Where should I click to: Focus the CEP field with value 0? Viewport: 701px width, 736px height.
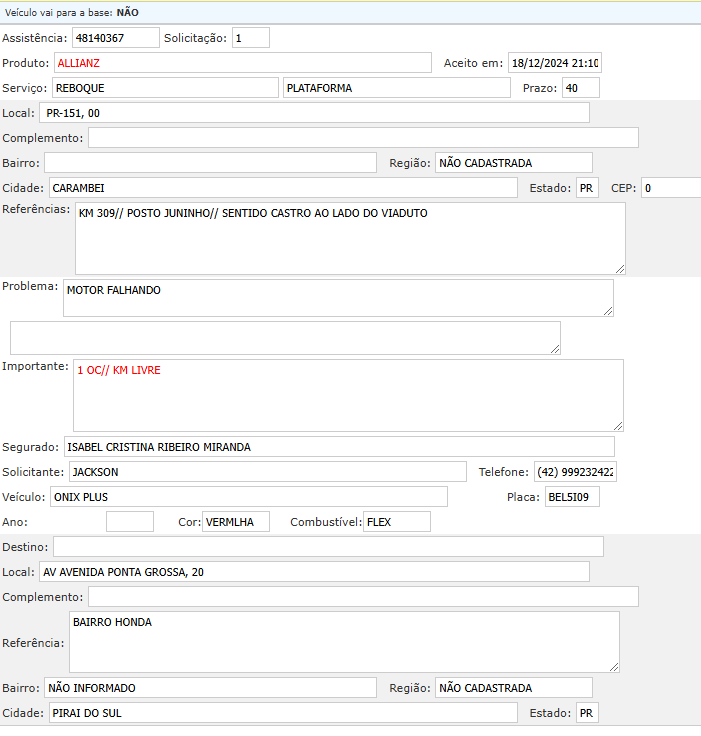tap(671, 188)
